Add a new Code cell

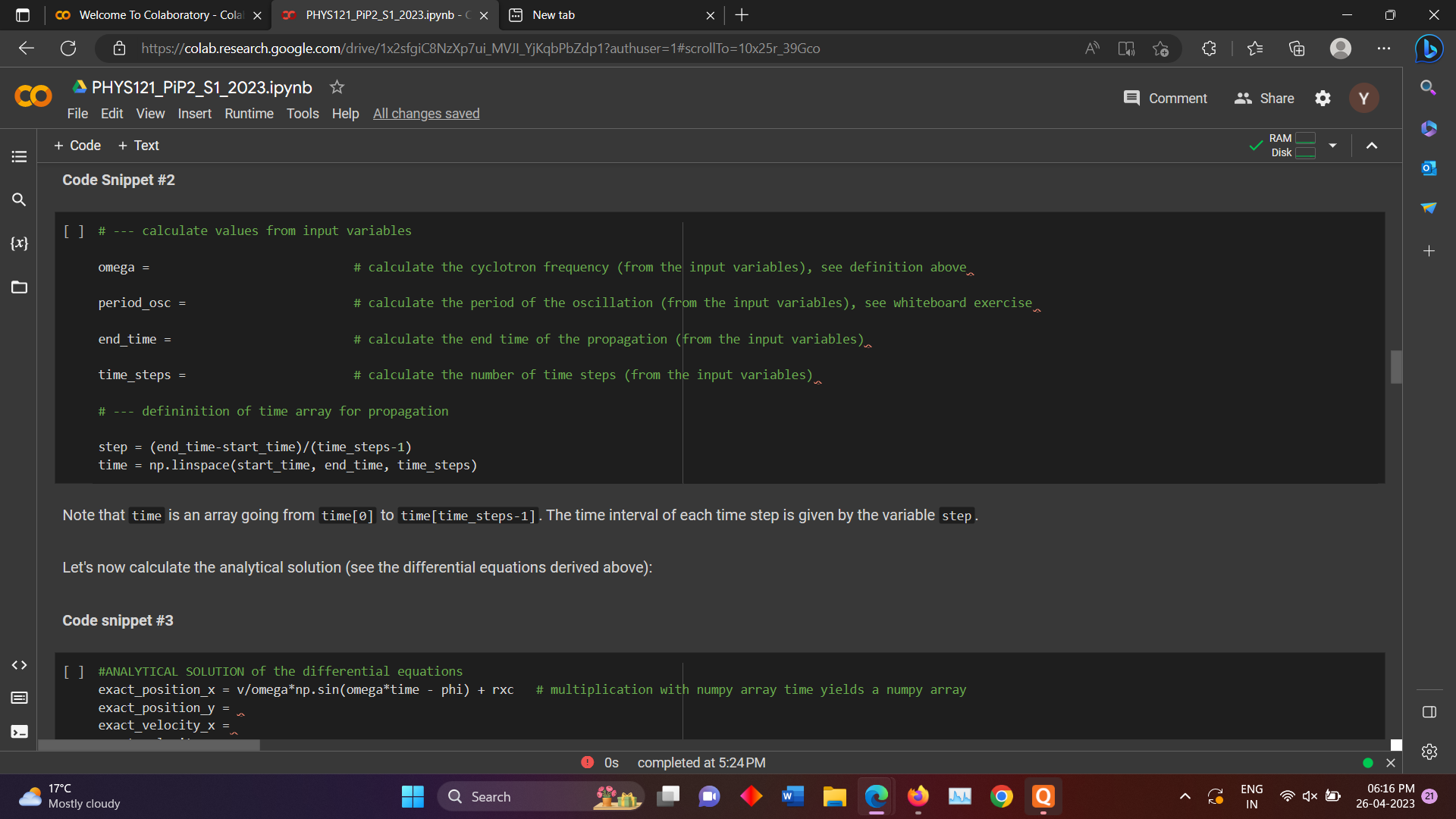tap(77, 146)
